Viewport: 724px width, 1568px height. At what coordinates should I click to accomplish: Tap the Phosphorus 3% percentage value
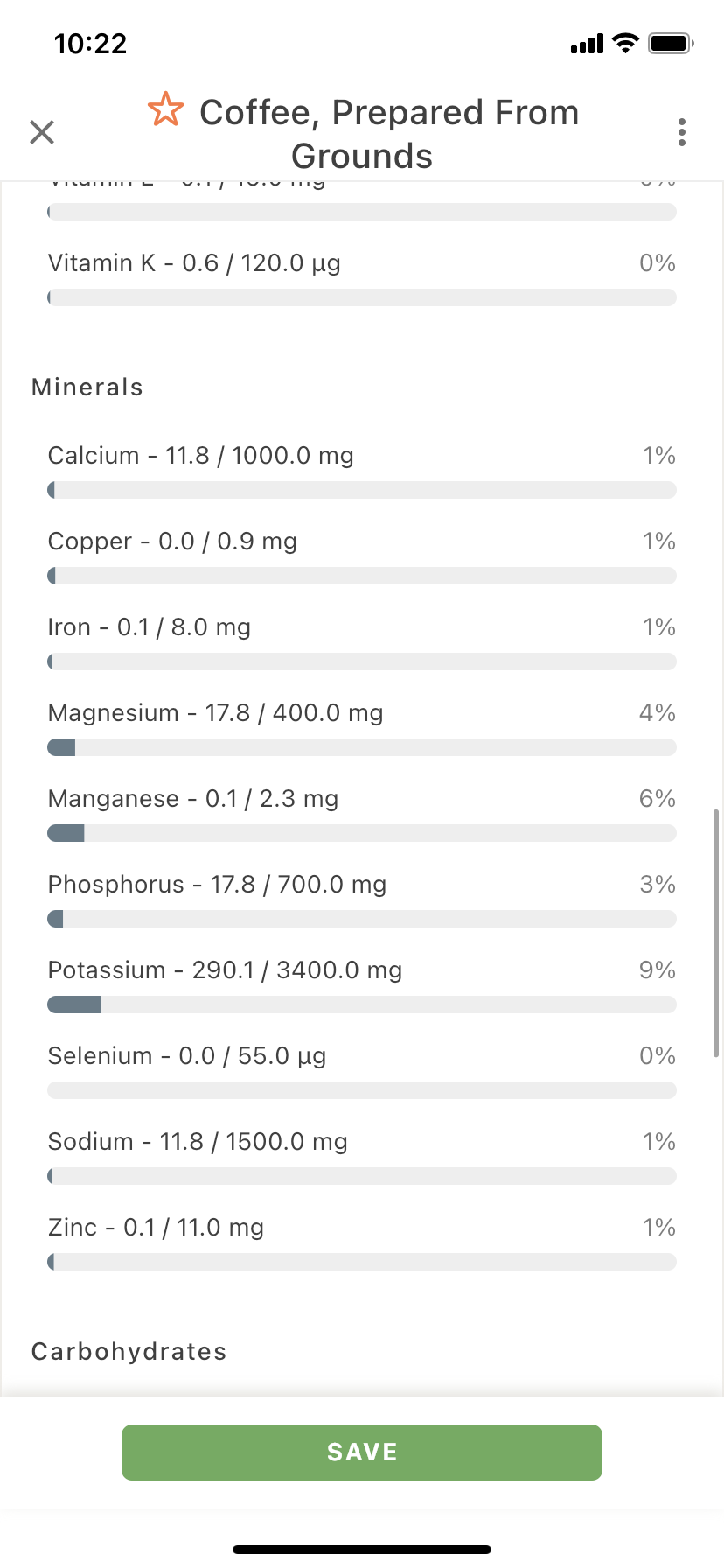[x=658, y=885]
